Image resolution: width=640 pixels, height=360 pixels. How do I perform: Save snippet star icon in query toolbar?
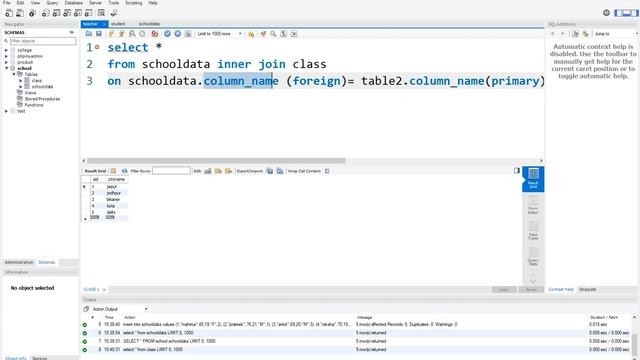[251, 34]
